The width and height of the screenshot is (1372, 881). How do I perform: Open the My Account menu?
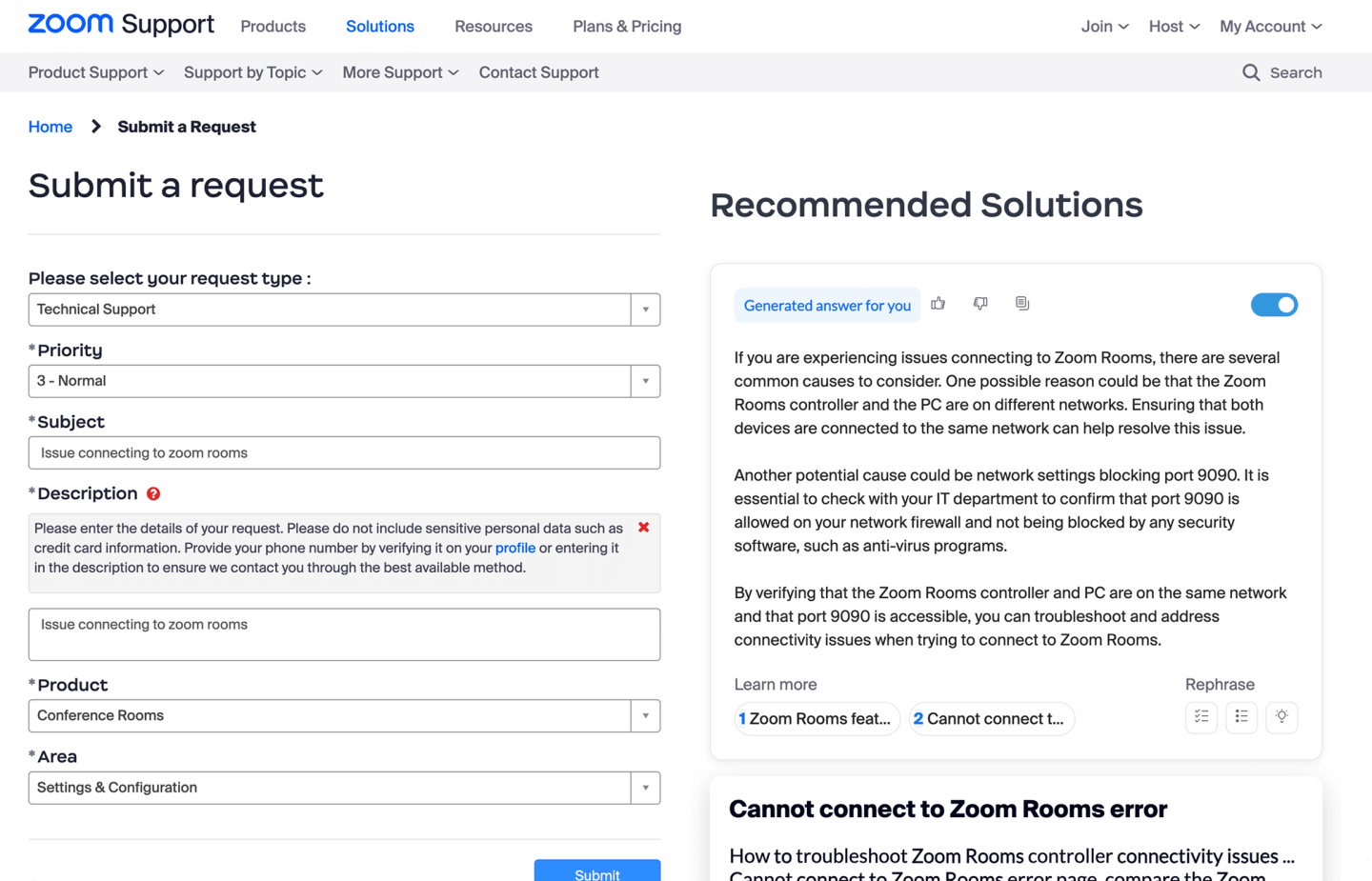click(x=1270, y=27)
